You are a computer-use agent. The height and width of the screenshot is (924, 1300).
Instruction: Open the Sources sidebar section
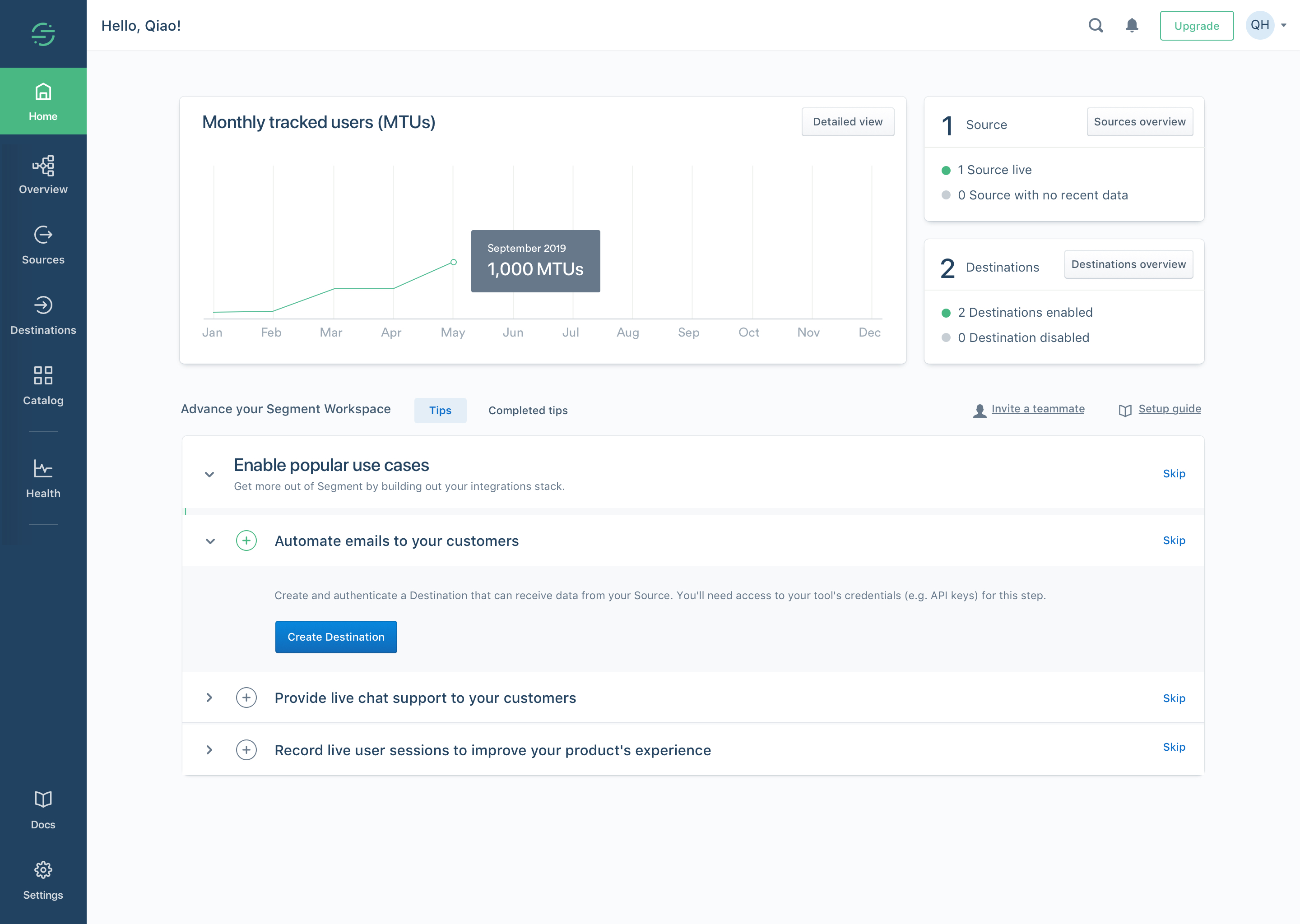[x=43, y=245]
